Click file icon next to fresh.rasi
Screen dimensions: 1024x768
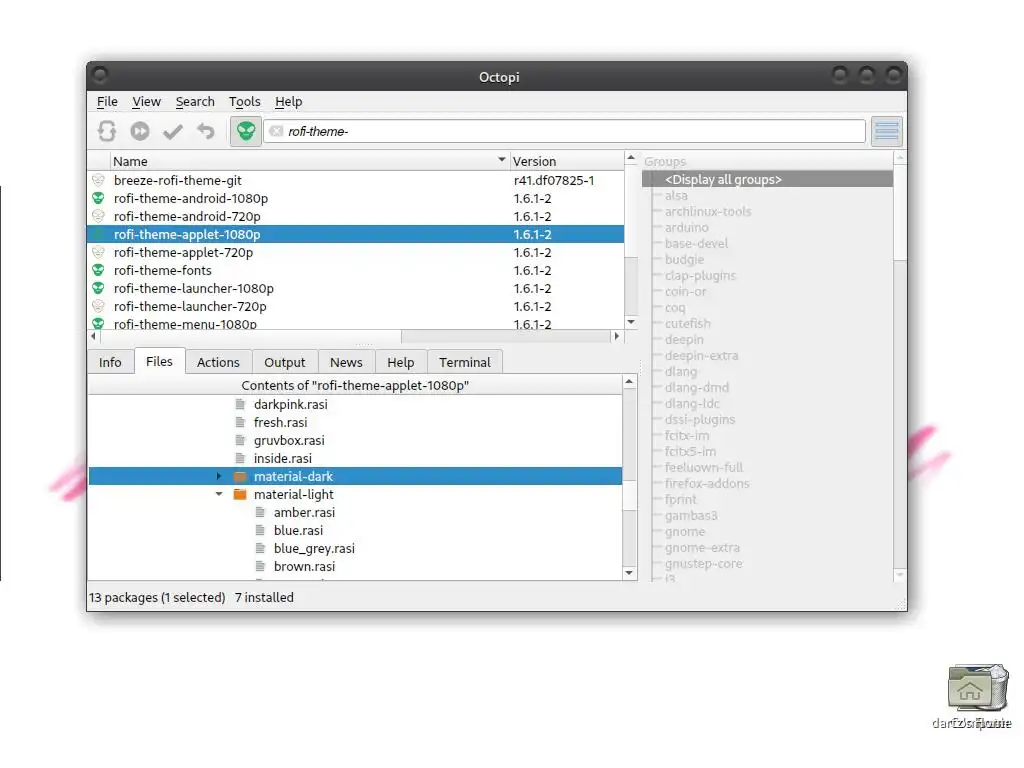click(x=240, y=423)
